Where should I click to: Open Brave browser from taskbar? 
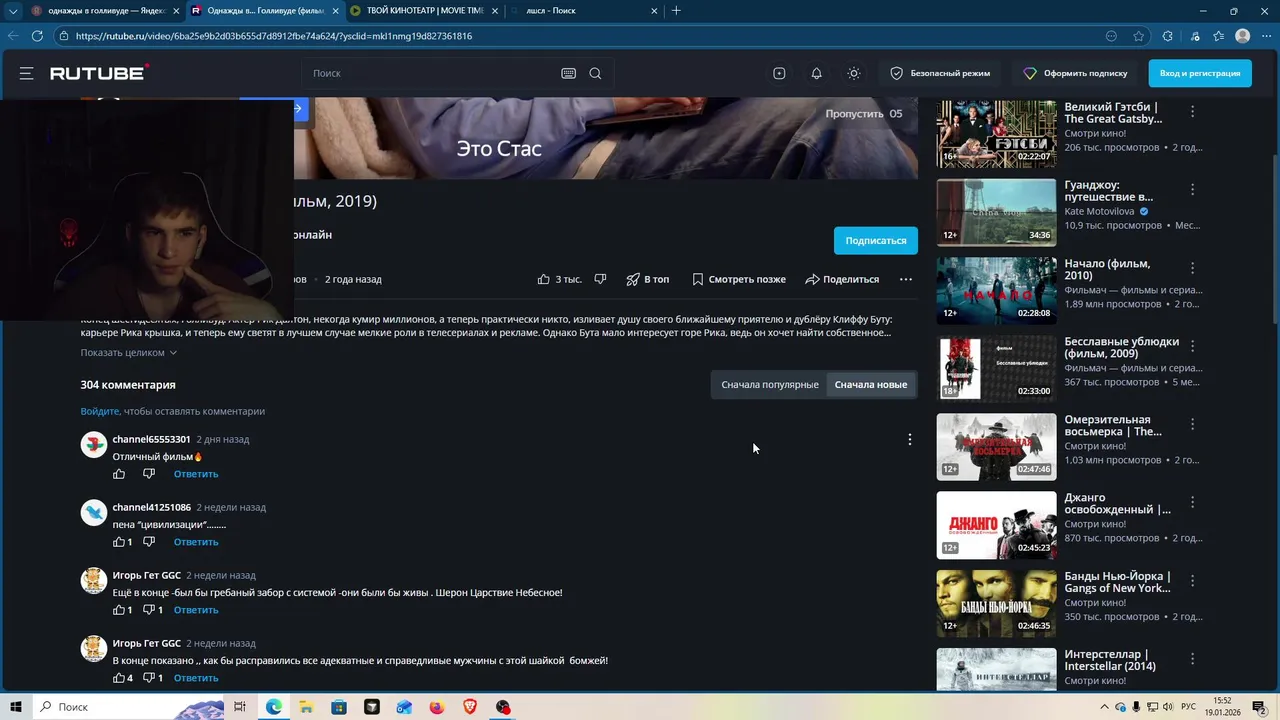tap(470, 707)
